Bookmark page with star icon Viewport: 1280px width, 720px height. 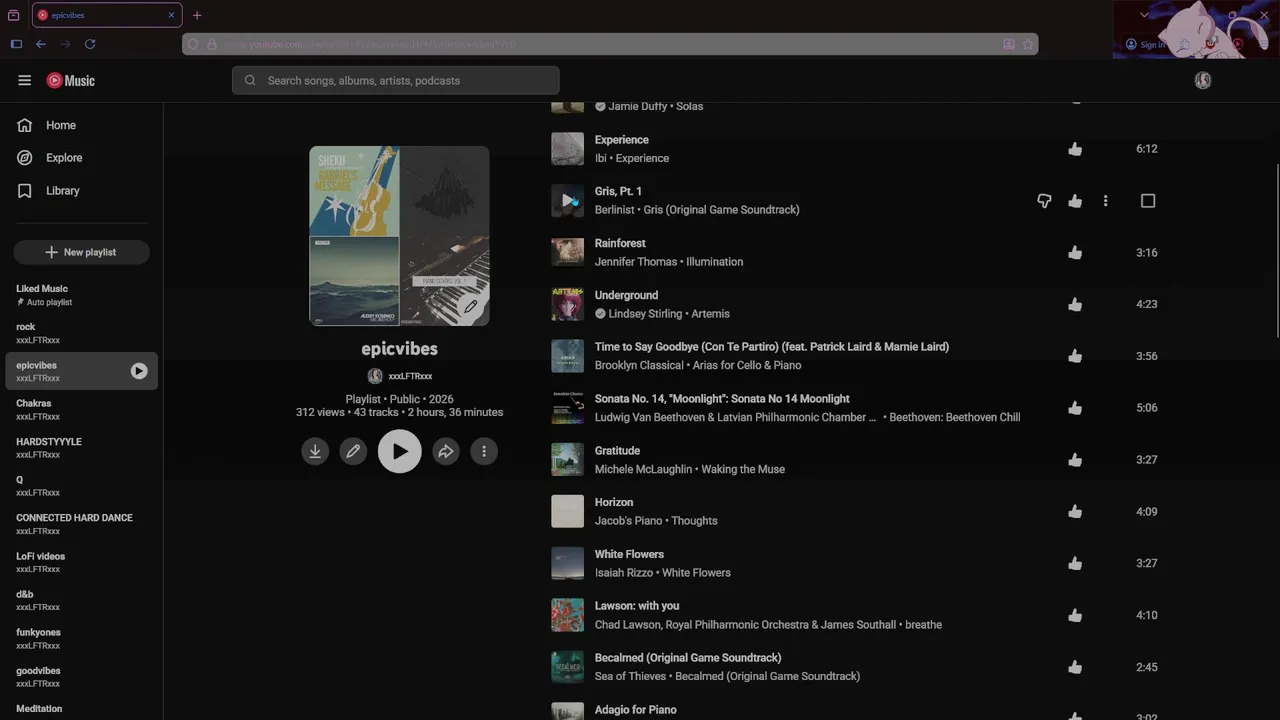click(x=1027, y=44)
